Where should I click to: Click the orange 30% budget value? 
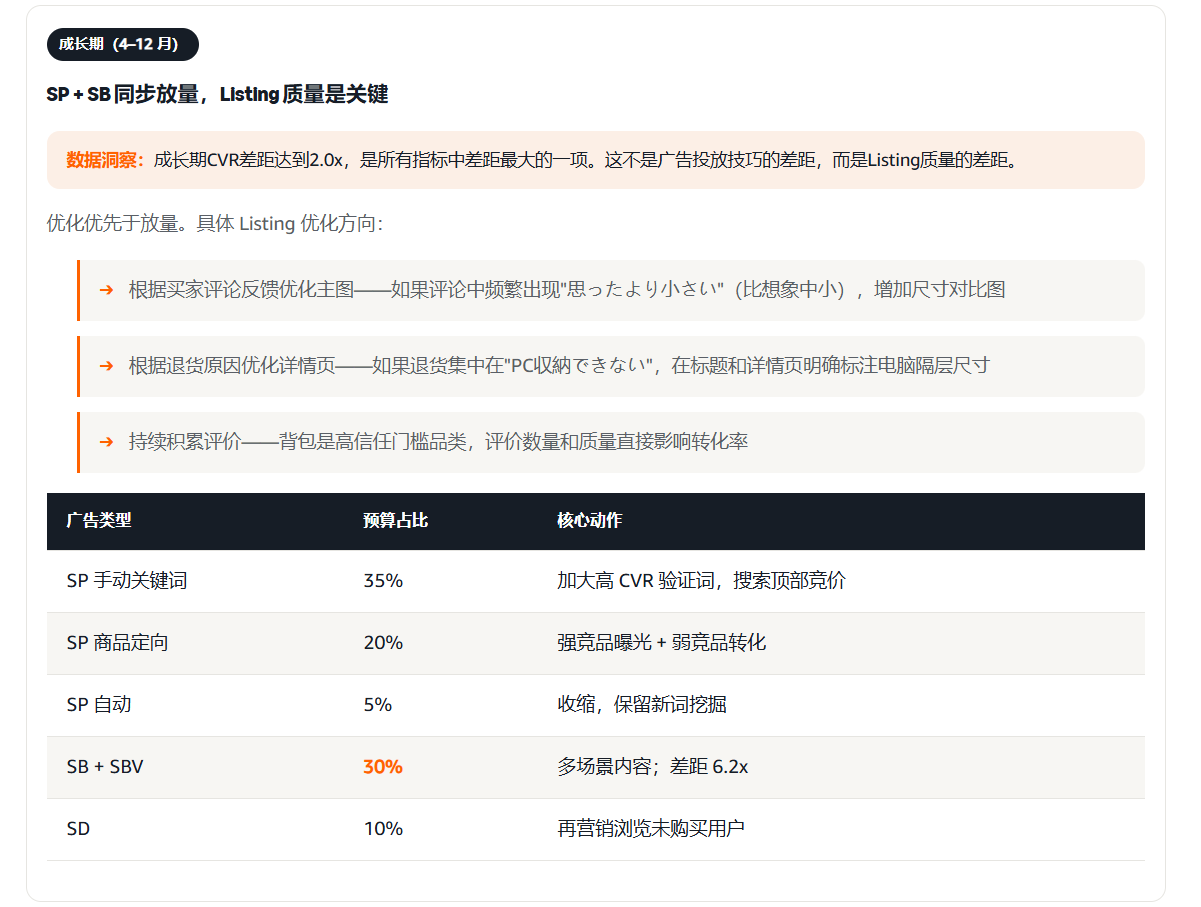click(383, 767)
